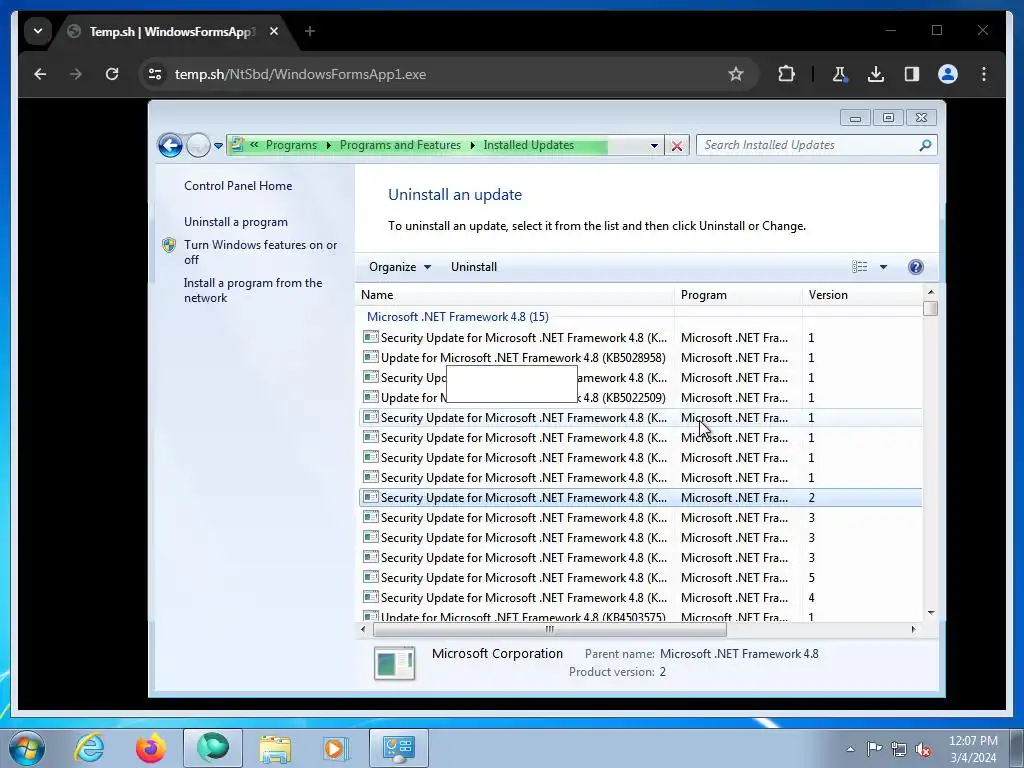
Task: Collapse Microsoft .NET Framework 4.8 (15) group
Action: point(457,317)
